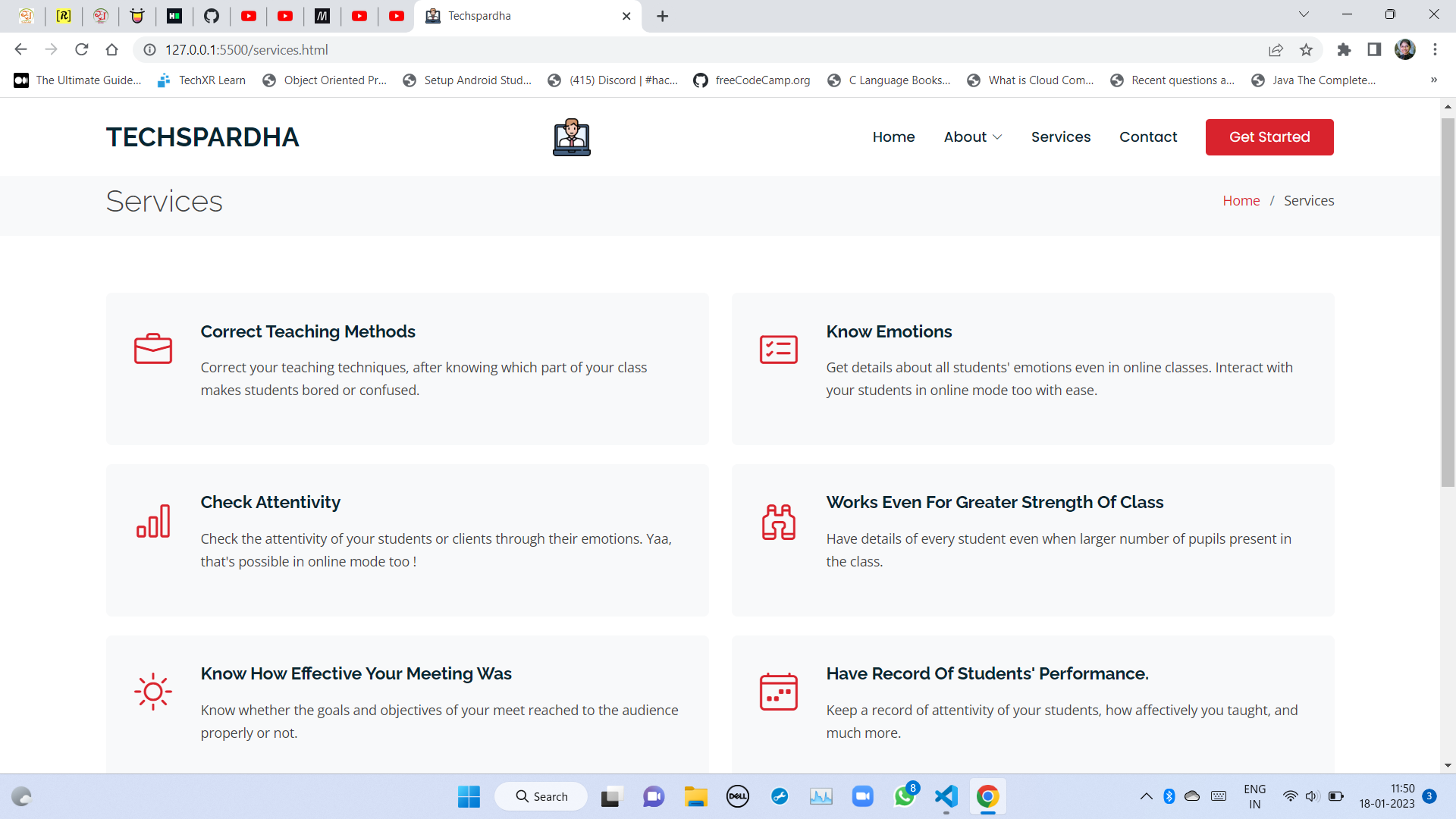Click the page vertical scrollbar thumb

(x=1448, y=303)
